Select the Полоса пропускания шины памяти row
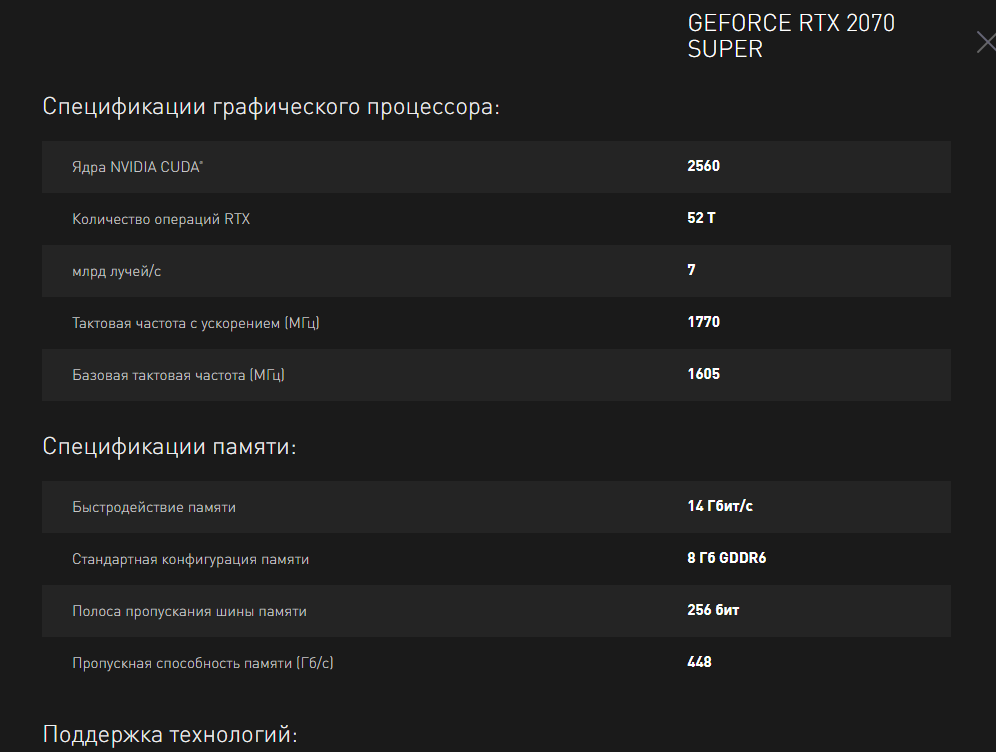The image size is (996, 752). 496,611
